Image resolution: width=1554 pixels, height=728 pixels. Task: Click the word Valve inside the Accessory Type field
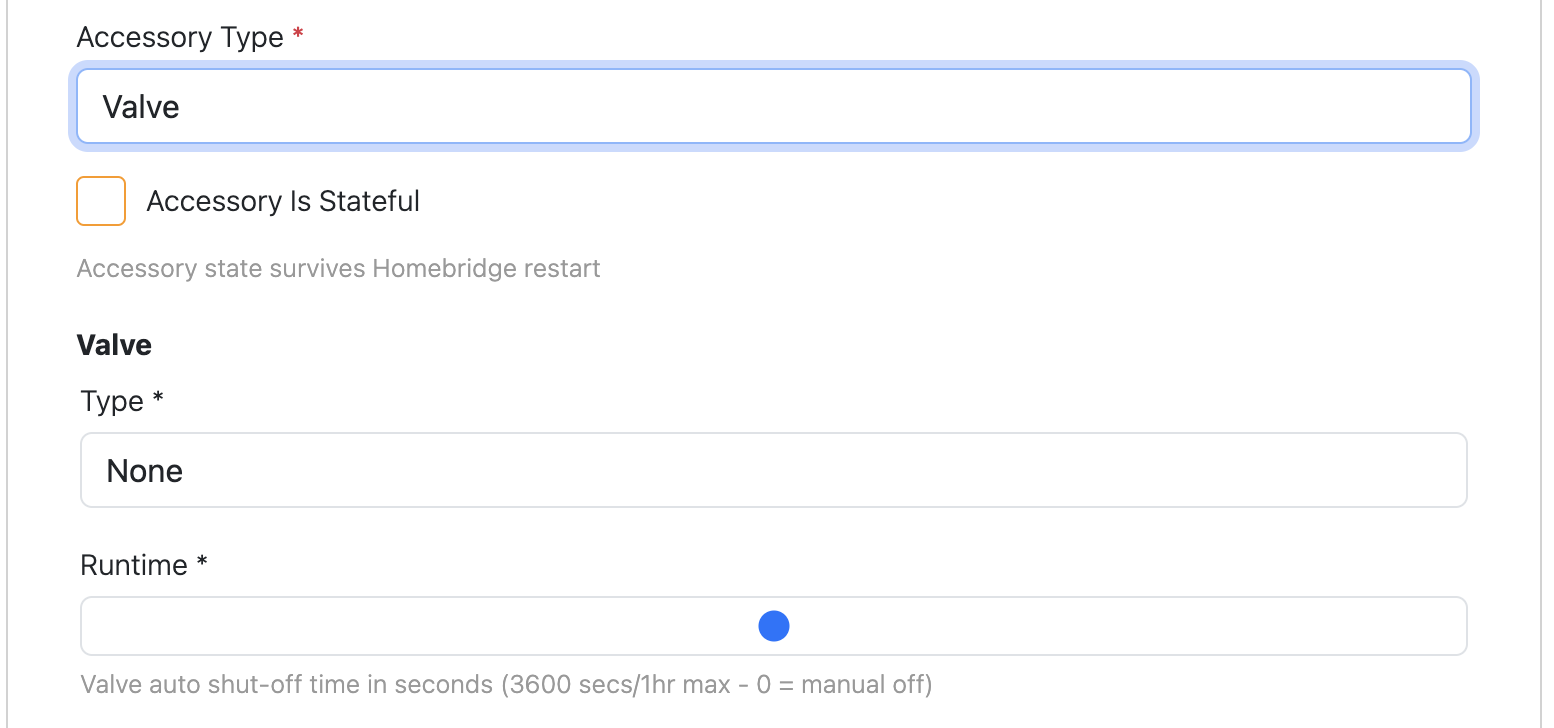coord(141,107)
